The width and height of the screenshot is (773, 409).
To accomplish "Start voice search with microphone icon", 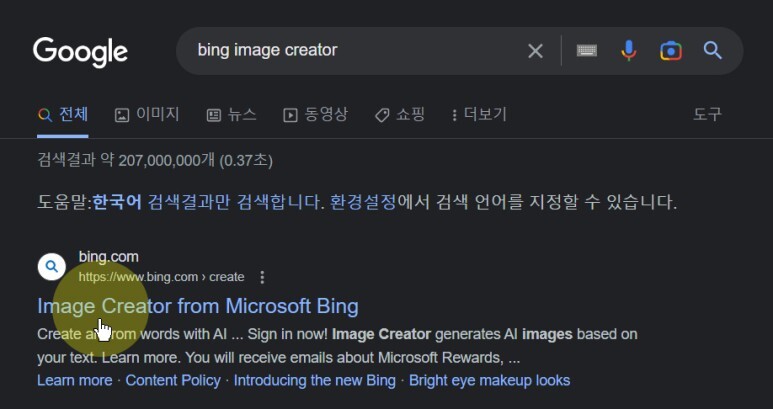I will [629, 50].
